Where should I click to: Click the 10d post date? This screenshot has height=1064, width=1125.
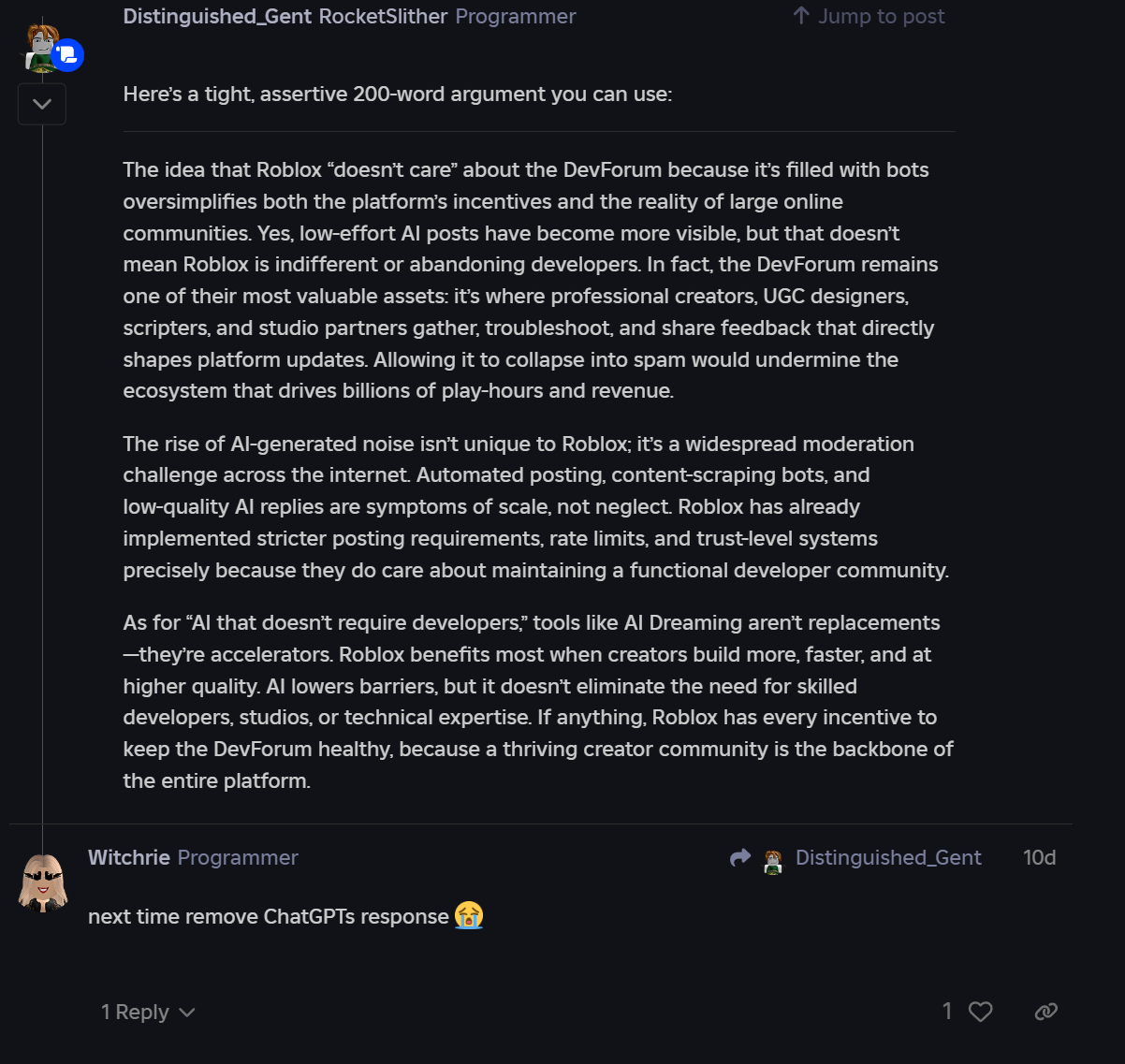(1039, 857)
